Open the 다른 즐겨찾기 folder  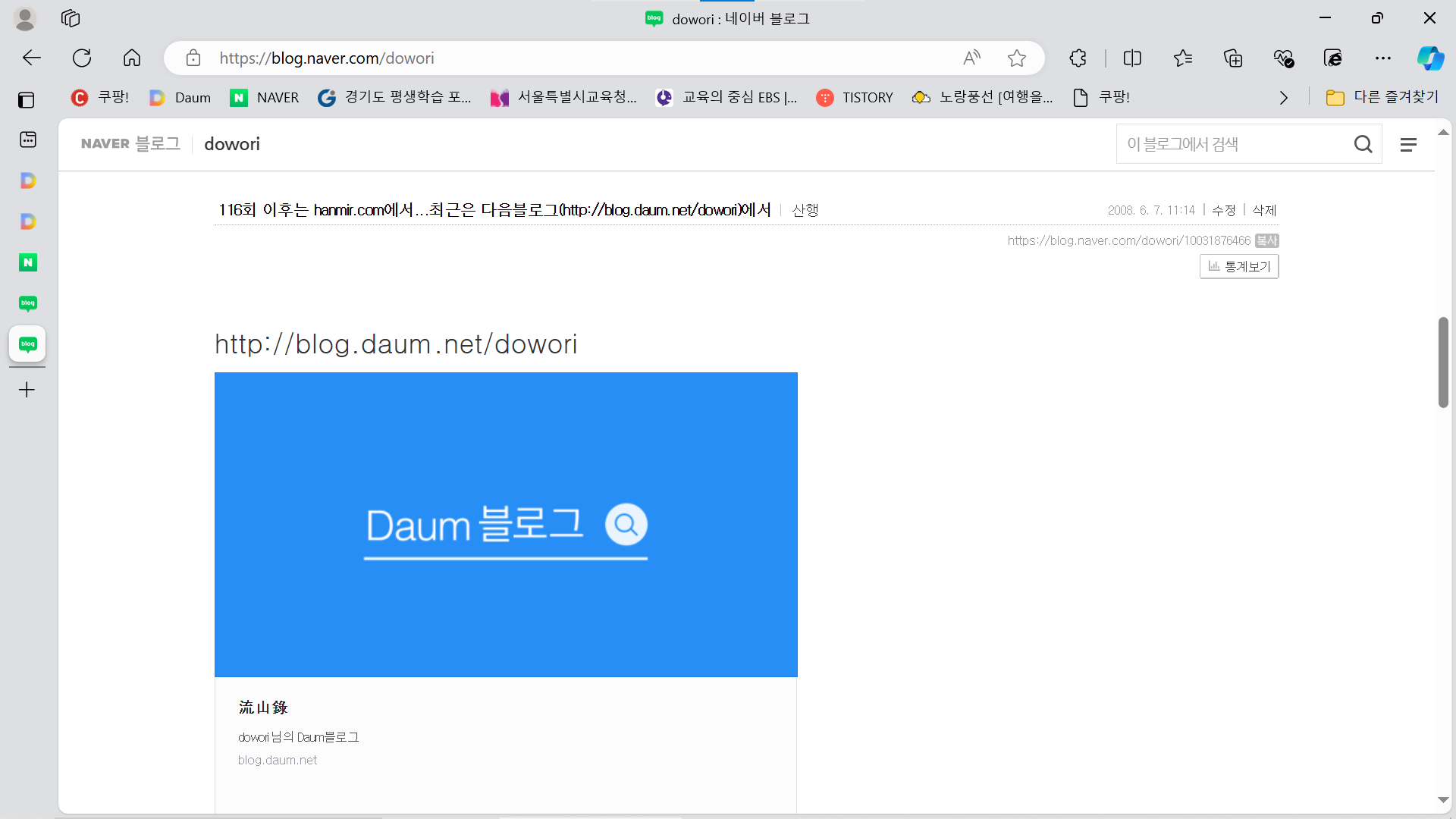coord(1382,98)
